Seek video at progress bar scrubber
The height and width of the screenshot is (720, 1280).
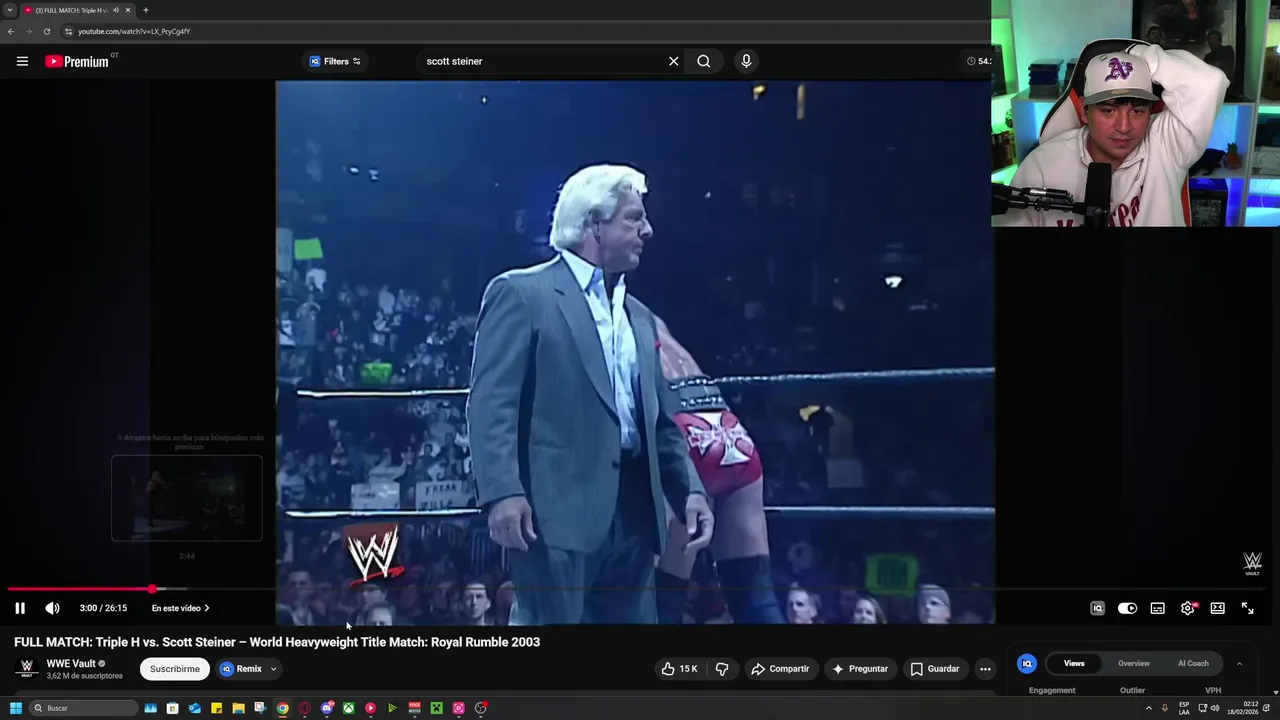(x=152, y=589)
